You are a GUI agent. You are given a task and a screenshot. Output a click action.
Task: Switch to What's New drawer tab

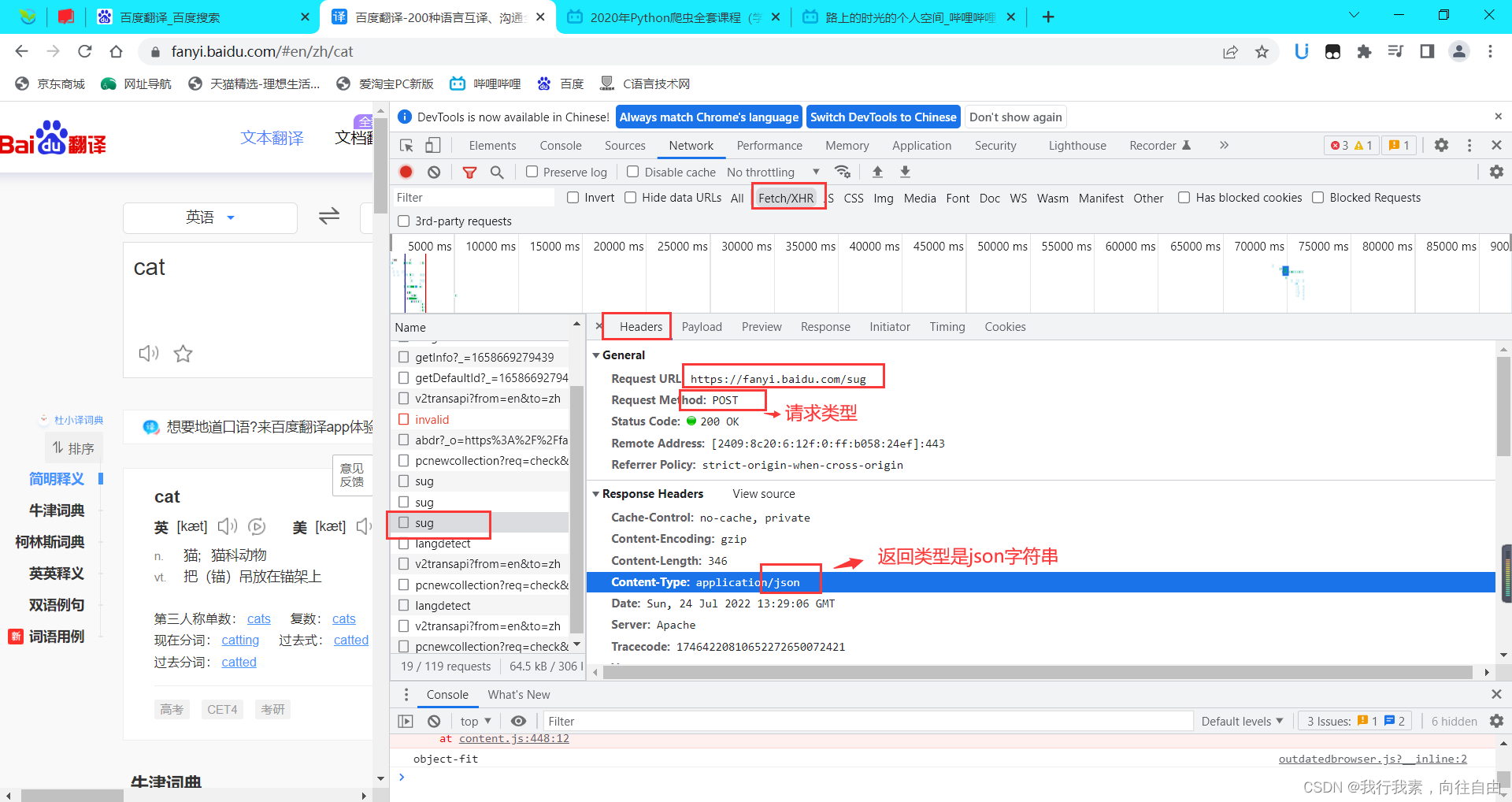point(518,695)
